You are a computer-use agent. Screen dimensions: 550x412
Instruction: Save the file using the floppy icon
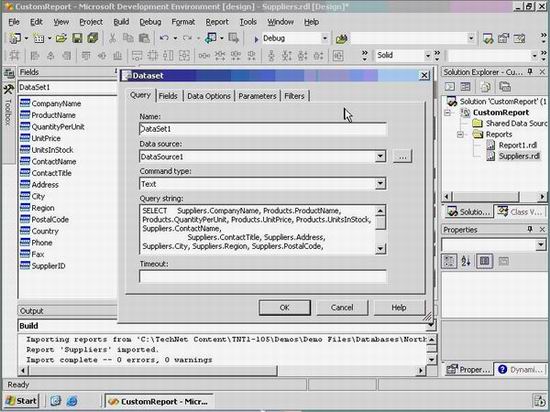[x=77, y=38]
